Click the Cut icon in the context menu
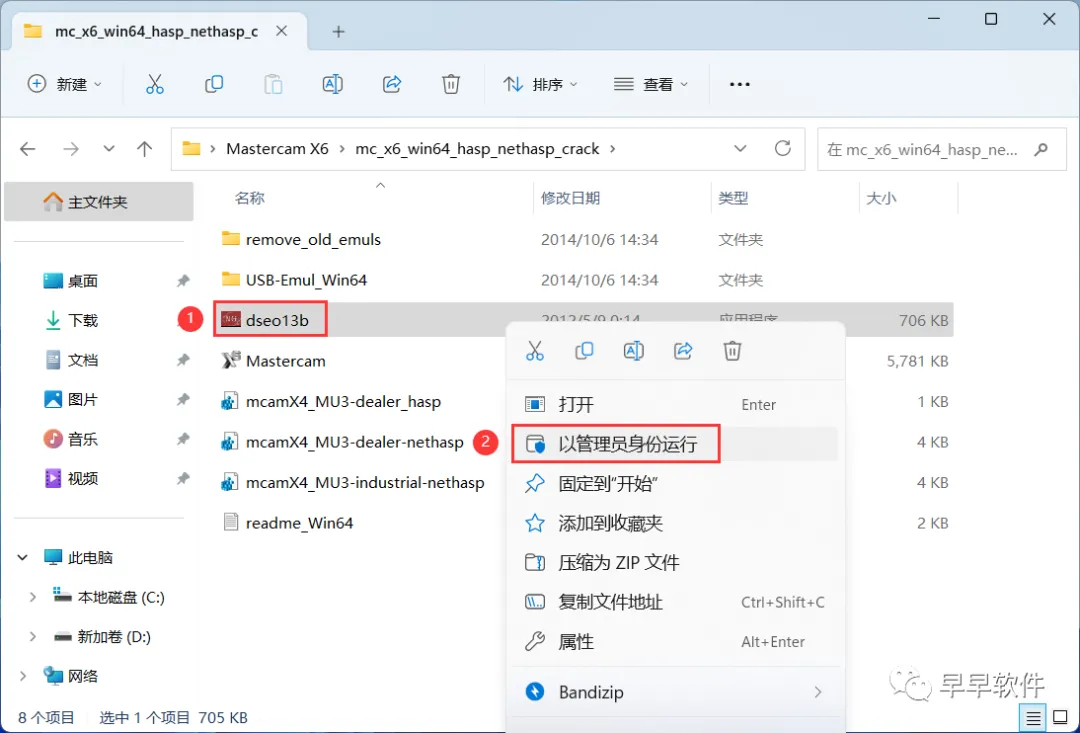 (534, 351)
